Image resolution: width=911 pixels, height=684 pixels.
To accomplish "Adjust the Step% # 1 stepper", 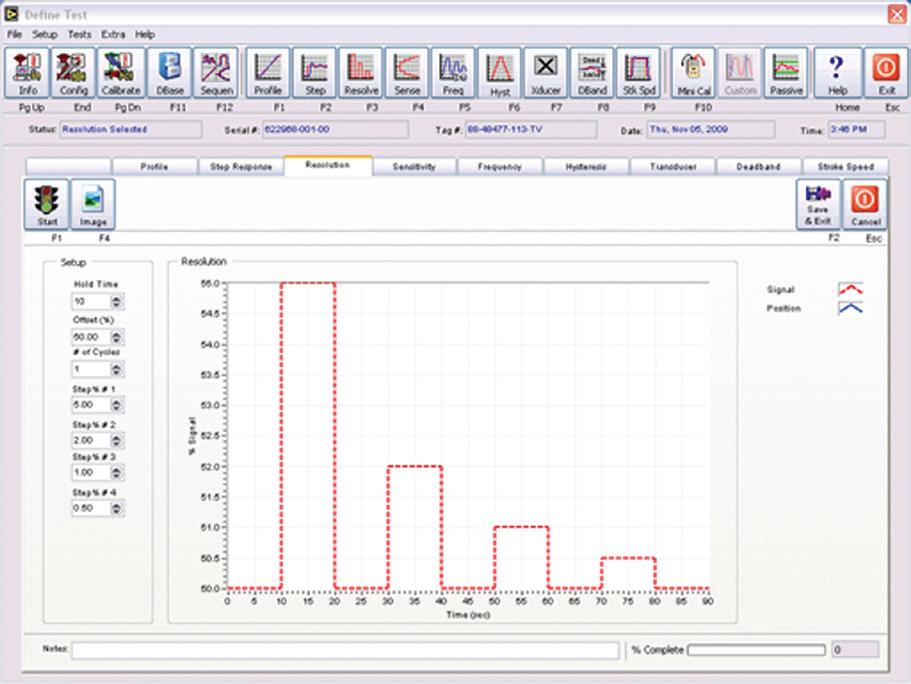I will 117,405.
